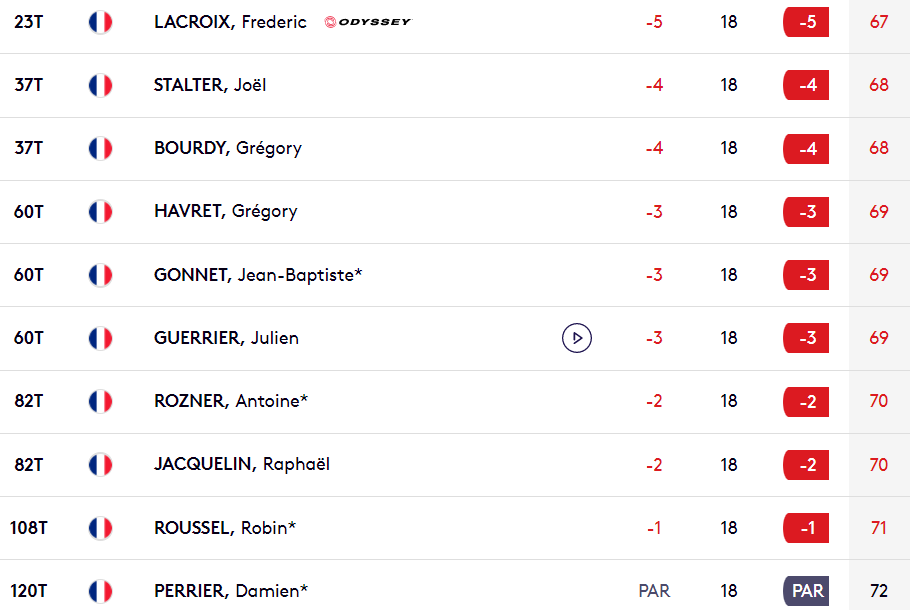The width and height of the screenshot is (910, 610).
Task: Click French flag beside Perrier, Damien
Action: coord(100,591)
